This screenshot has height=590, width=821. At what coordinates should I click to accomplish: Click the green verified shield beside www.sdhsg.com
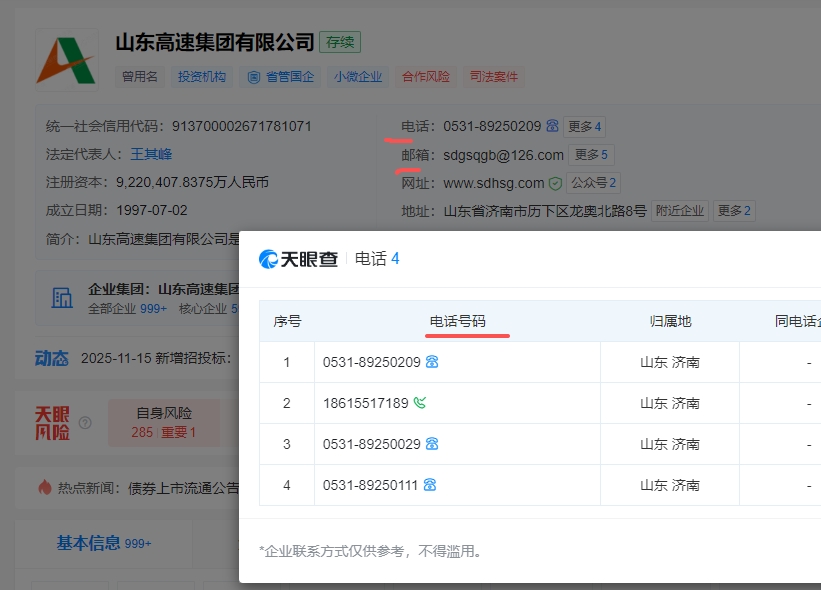[555, 183]
